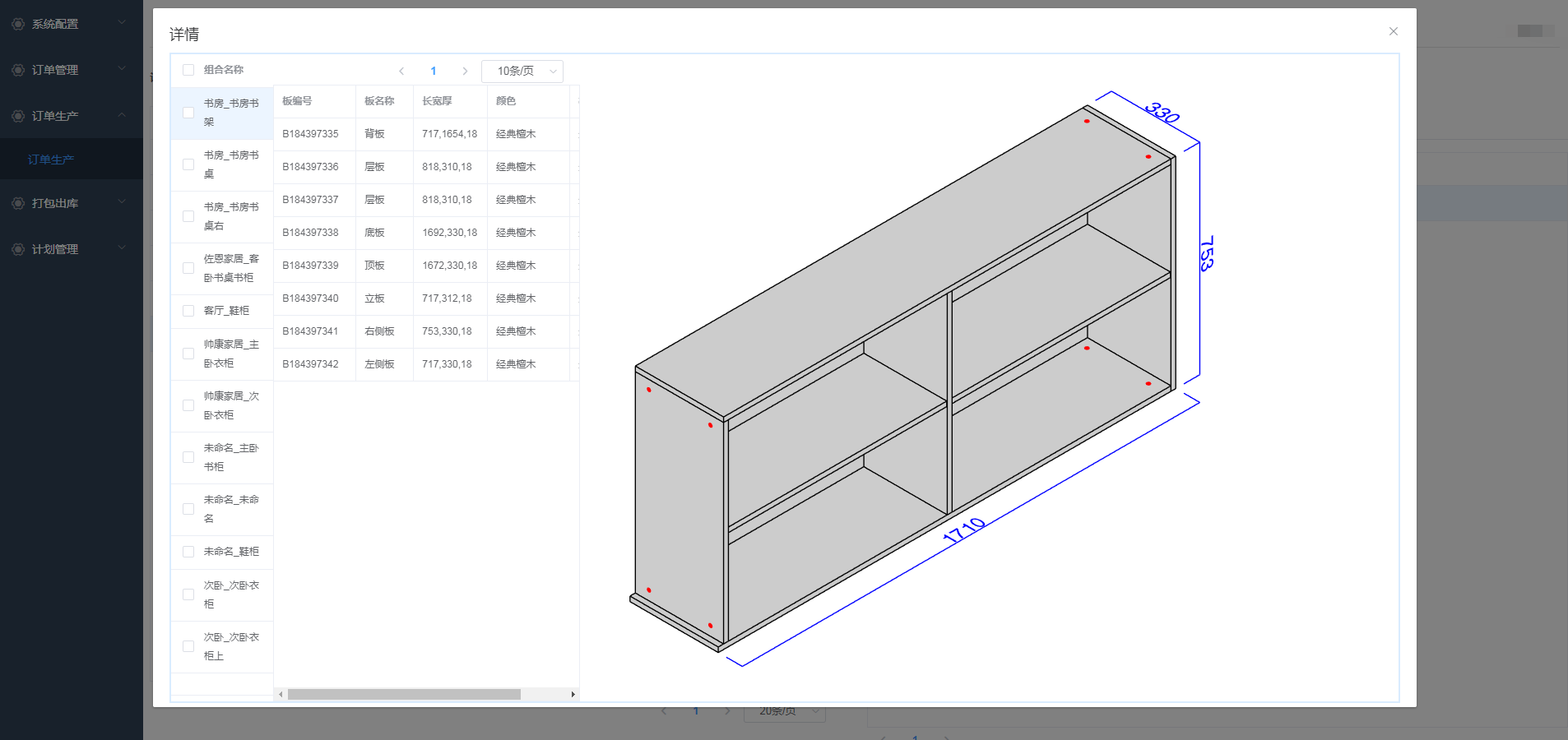
Task: Go to next page using right arrow
Action: (x=465, y=72)
